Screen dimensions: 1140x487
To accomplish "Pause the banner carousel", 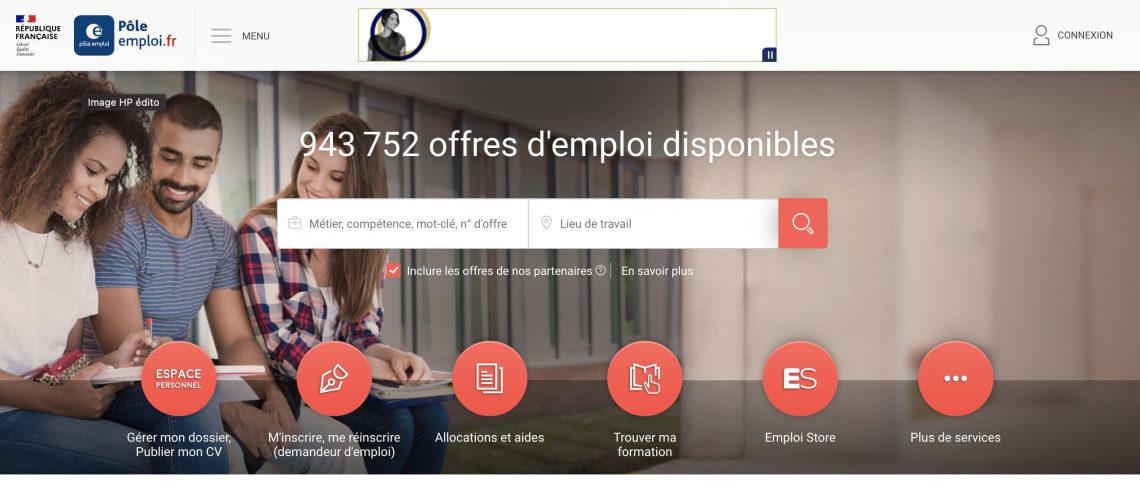I will pos(769,55).
